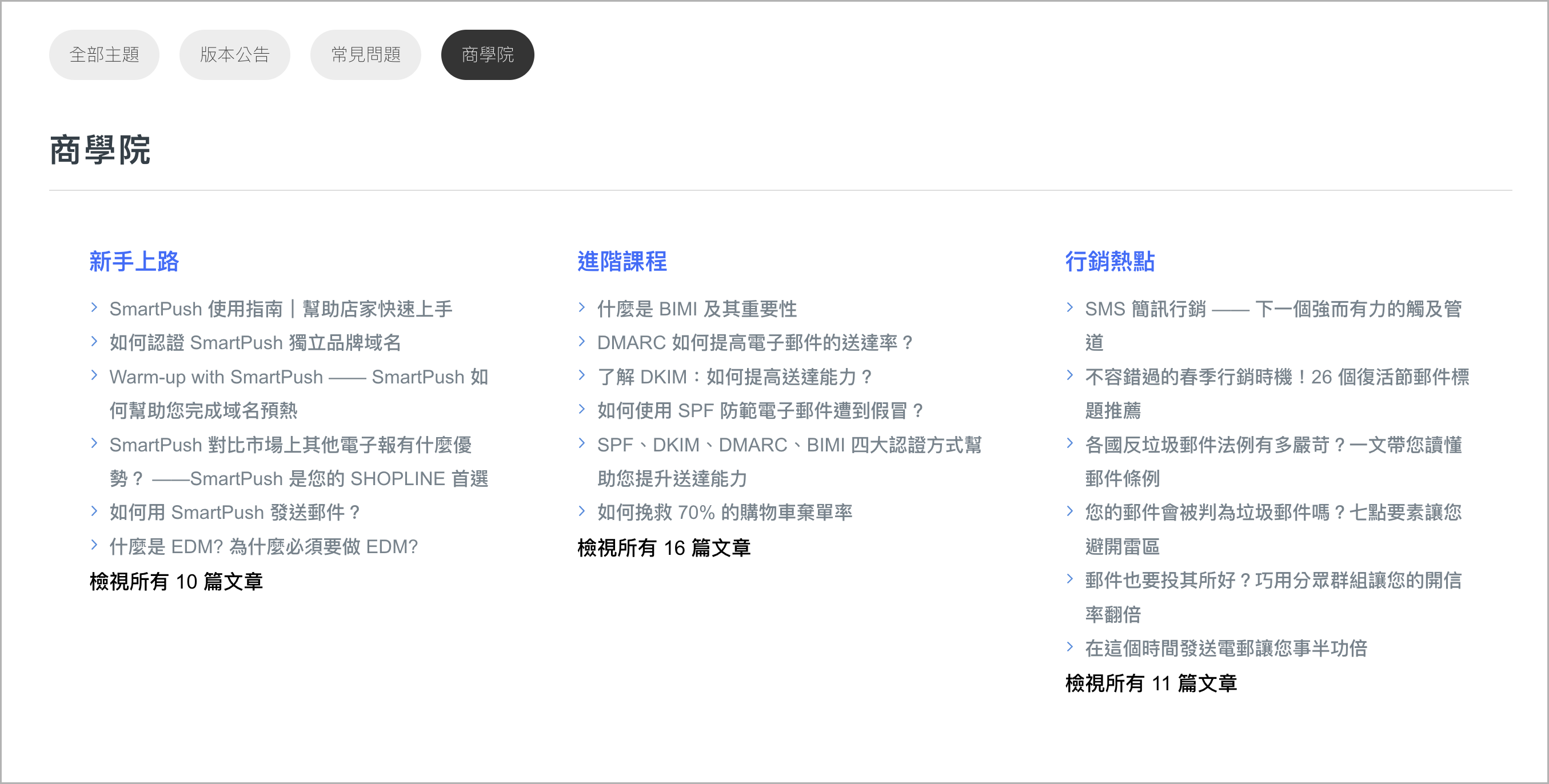
Task: Select the active 商學院 tab
Action: pyautogui.click(x=487, y=55)
